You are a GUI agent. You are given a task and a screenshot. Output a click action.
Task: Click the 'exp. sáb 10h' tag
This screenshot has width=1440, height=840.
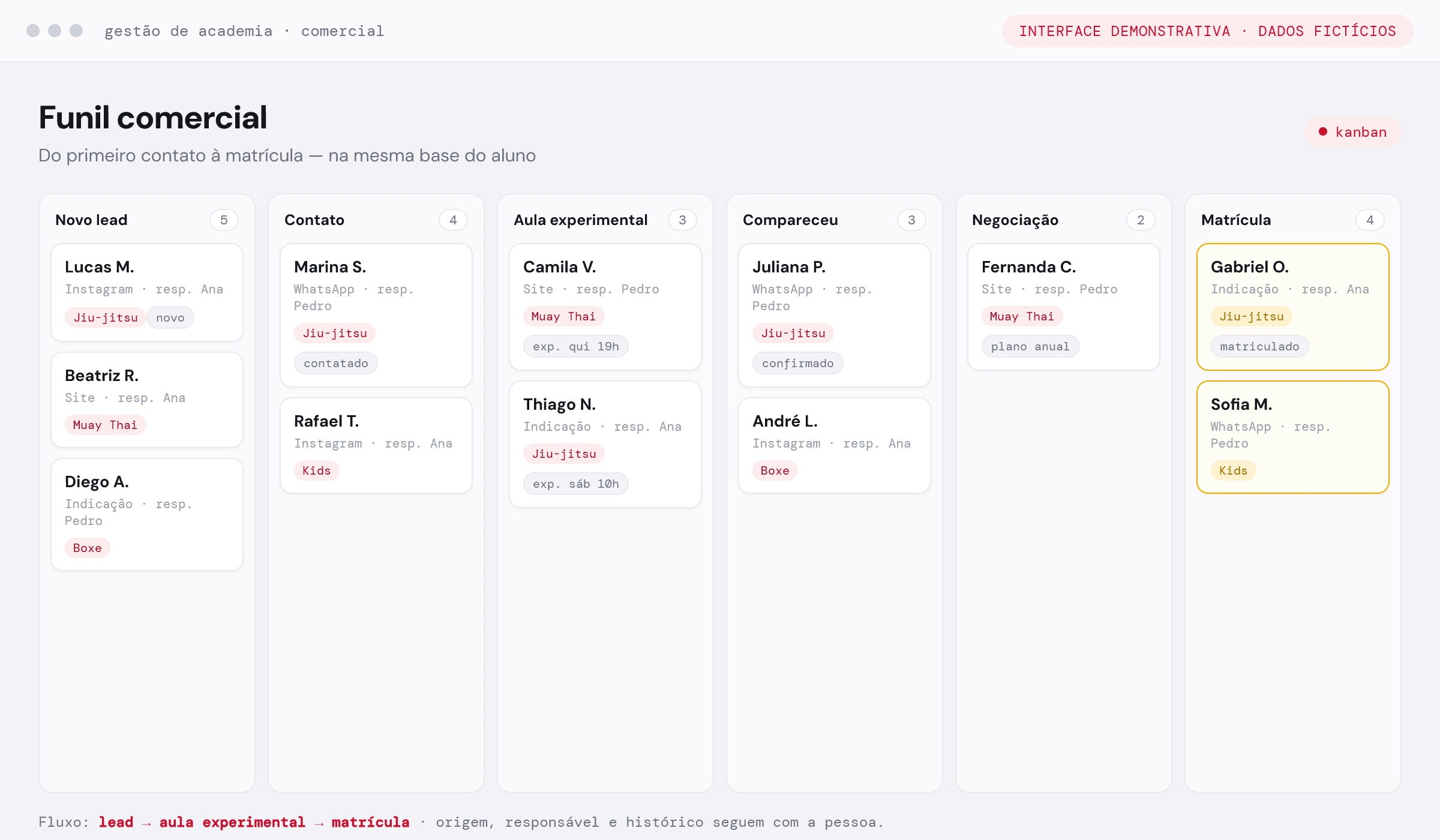point(576,484)
